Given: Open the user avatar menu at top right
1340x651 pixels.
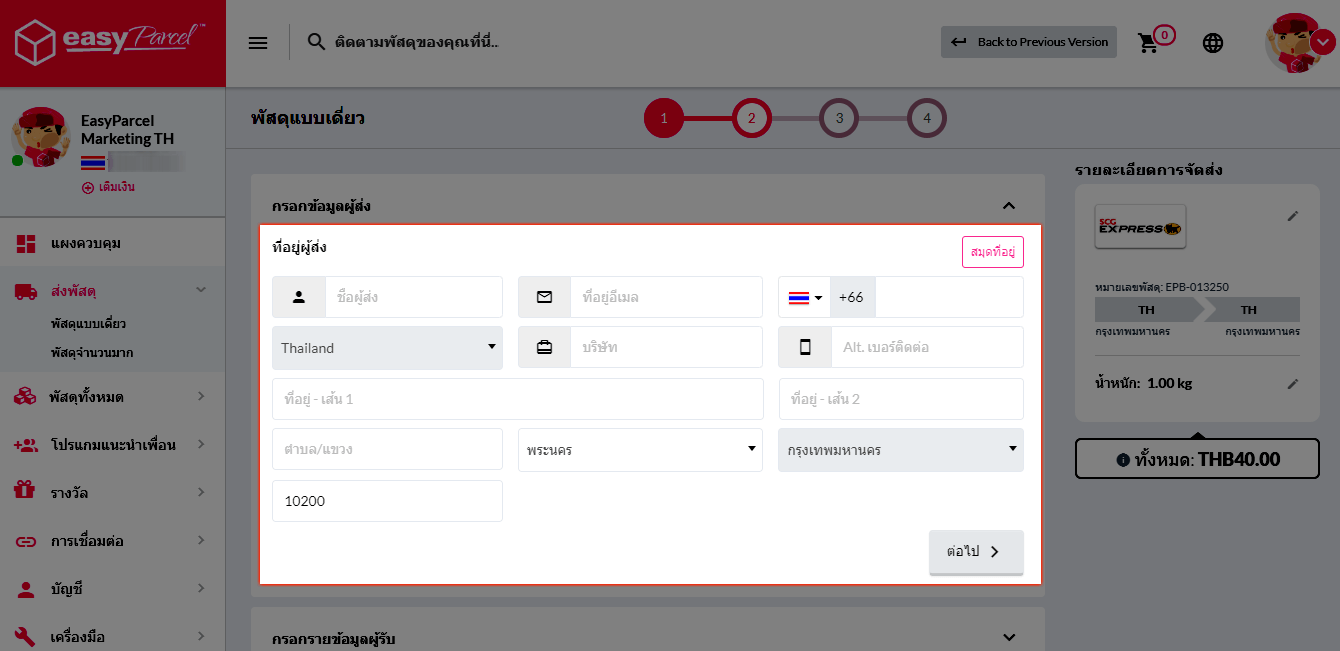Looking at the screenshot, I should [1300, 43].
